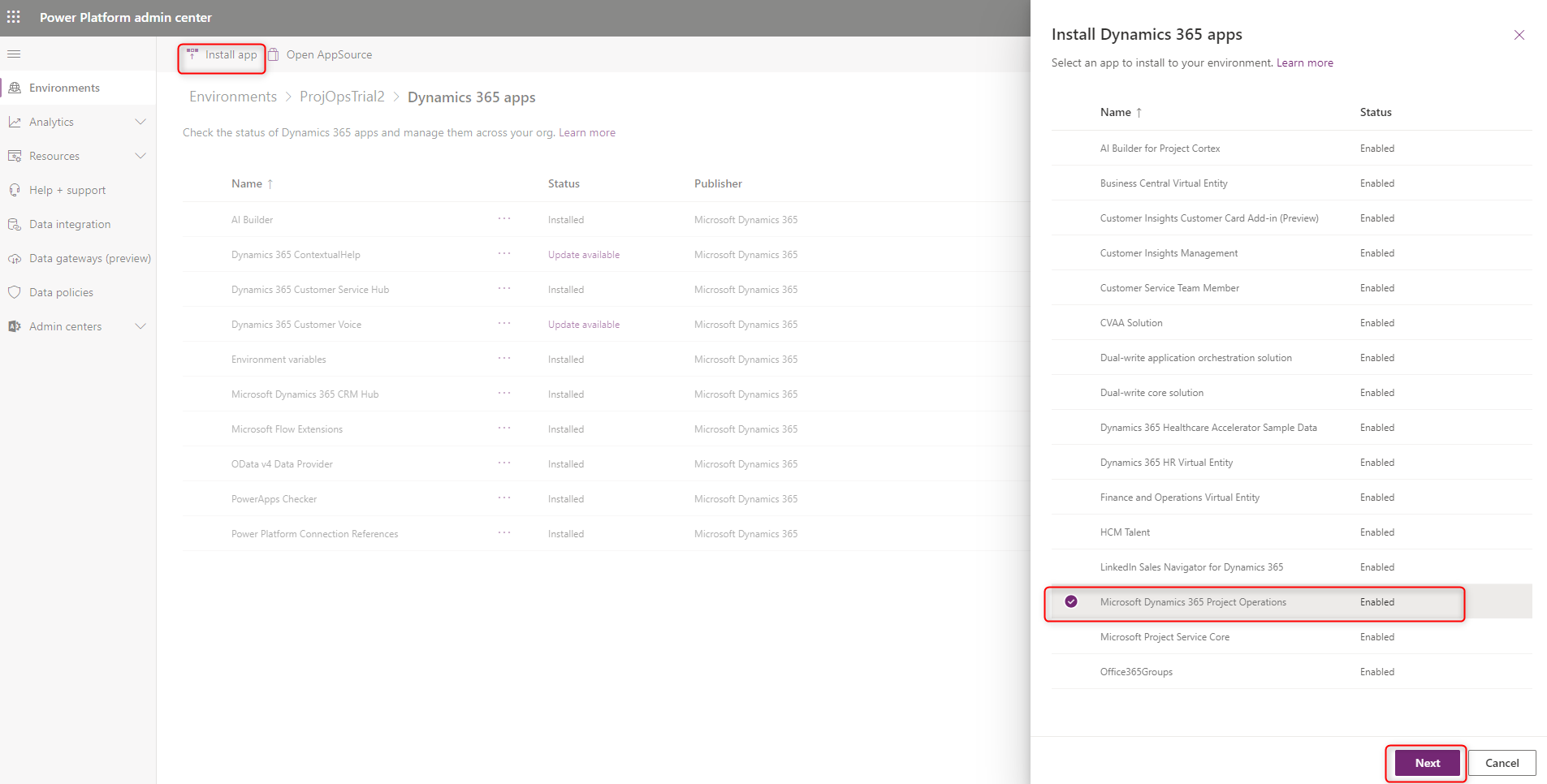Select the Microsoft Project Service Core row
This screenshot has width=1547, height=784.
click(1291, 637)
